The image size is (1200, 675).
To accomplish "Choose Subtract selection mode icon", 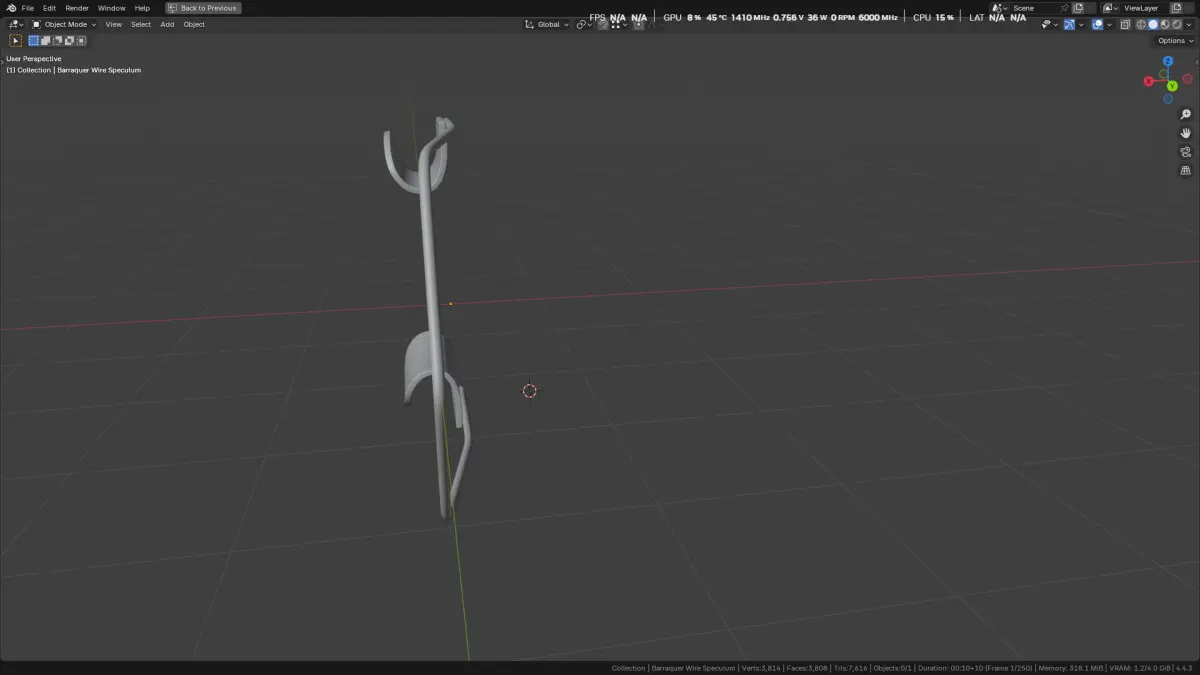I will pyautogui.click(x=58, y=41).
